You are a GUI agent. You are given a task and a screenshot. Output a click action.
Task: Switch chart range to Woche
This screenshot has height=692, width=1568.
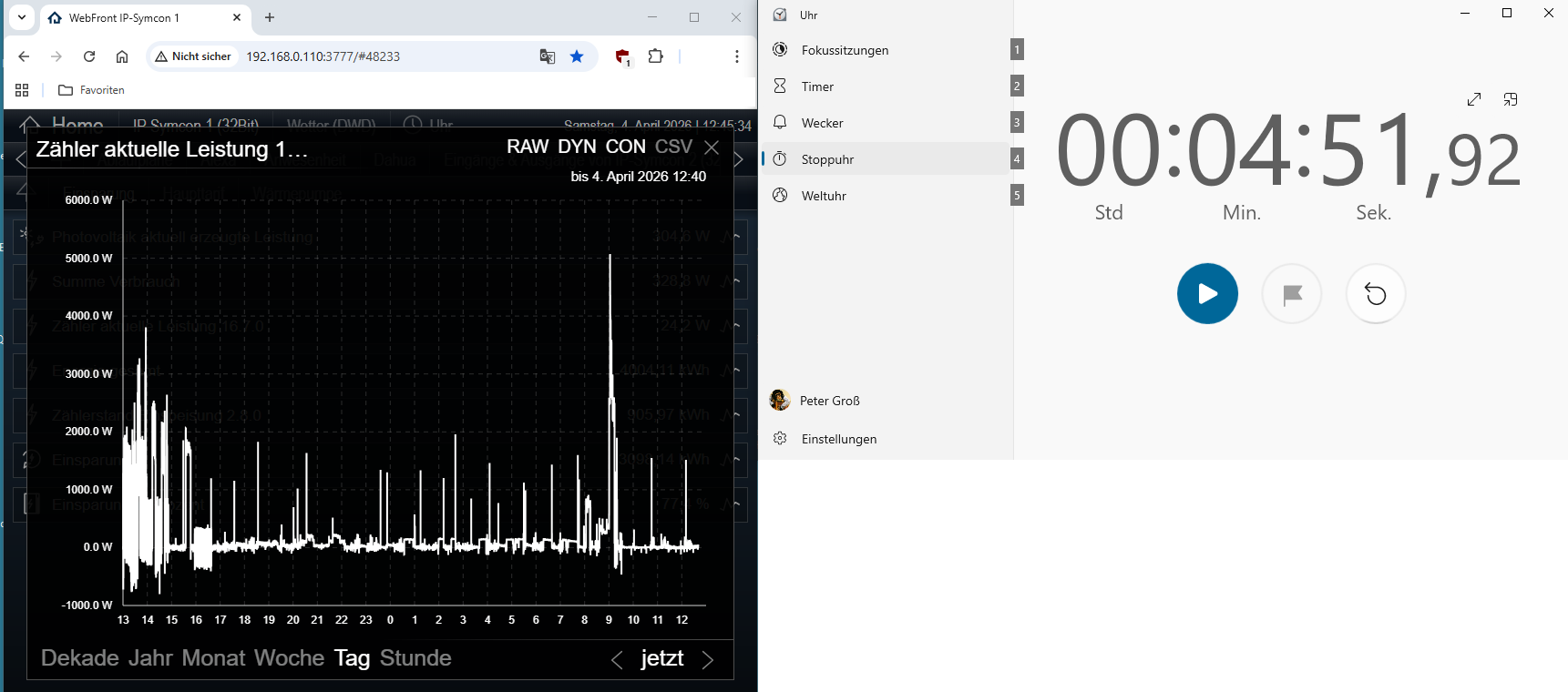pyautogui.click(x=289, y=658)
